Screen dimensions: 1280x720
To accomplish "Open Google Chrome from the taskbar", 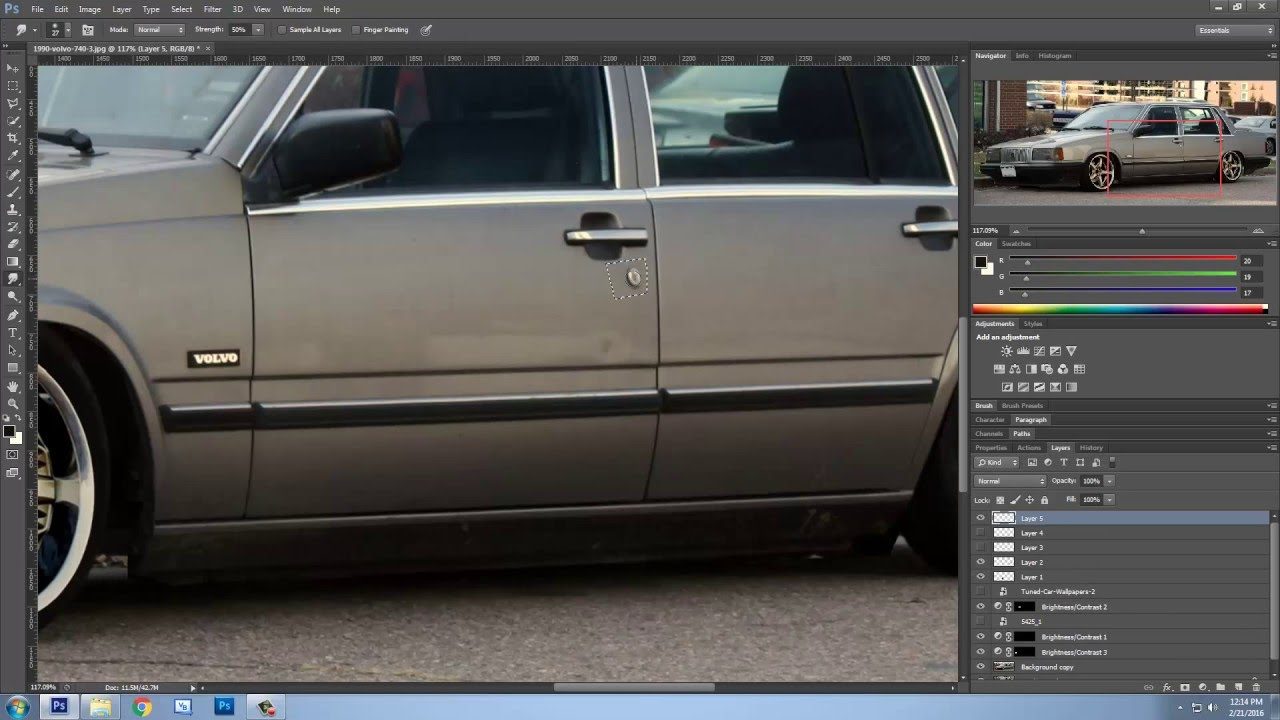I will (x=142, y=707).
